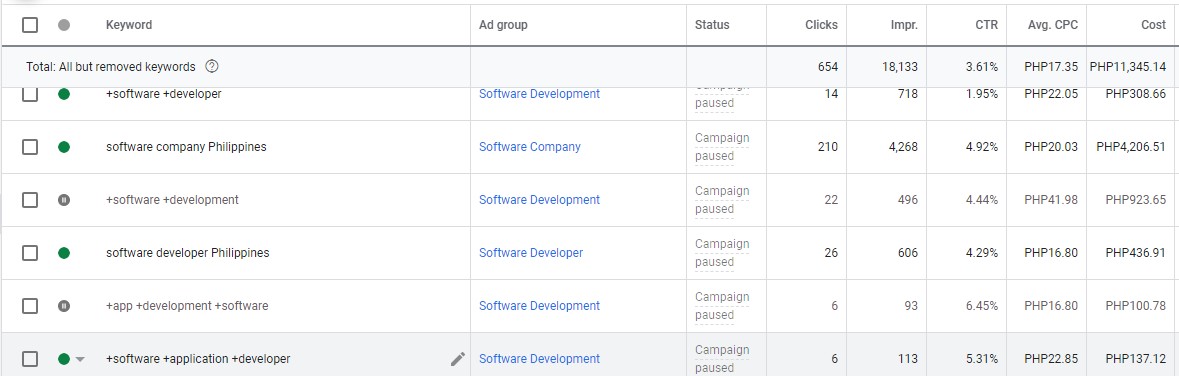Click the clicks value 210

pos(828,147)
